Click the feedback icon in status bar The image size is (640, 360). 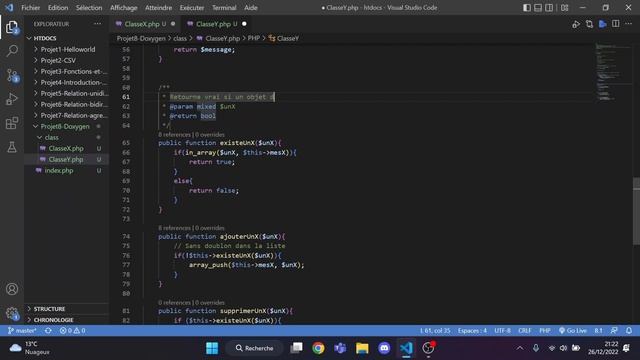click(614, 331)
